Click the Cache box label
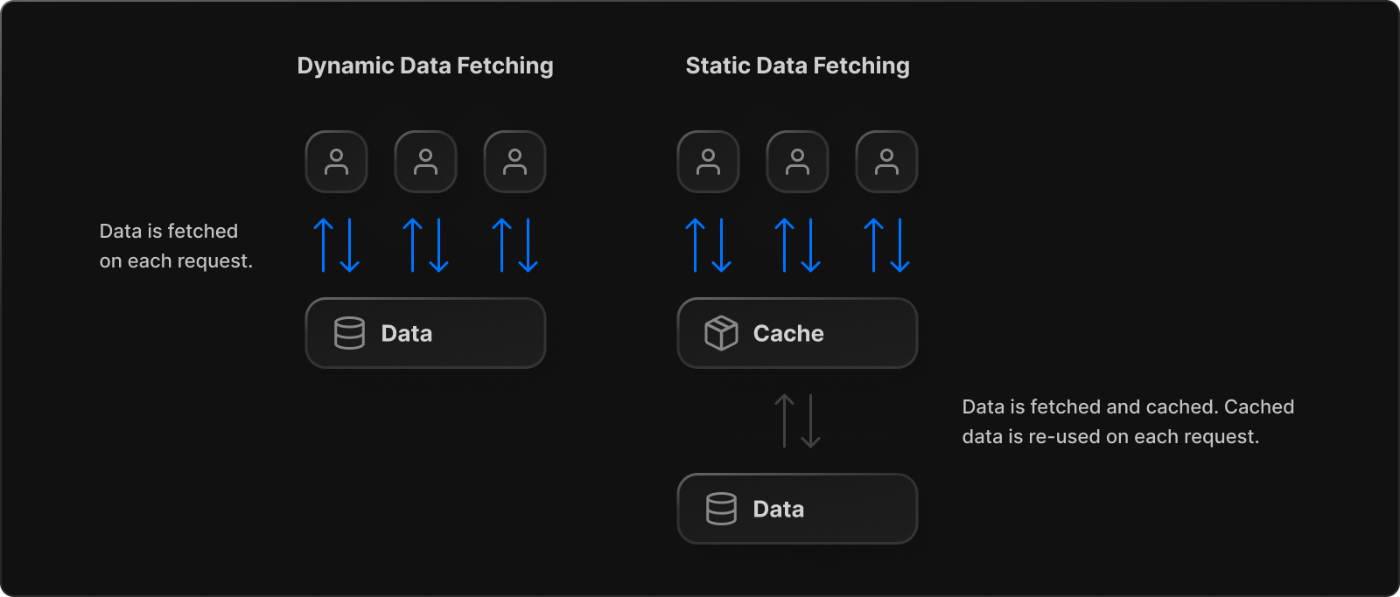 click(788, 334)
